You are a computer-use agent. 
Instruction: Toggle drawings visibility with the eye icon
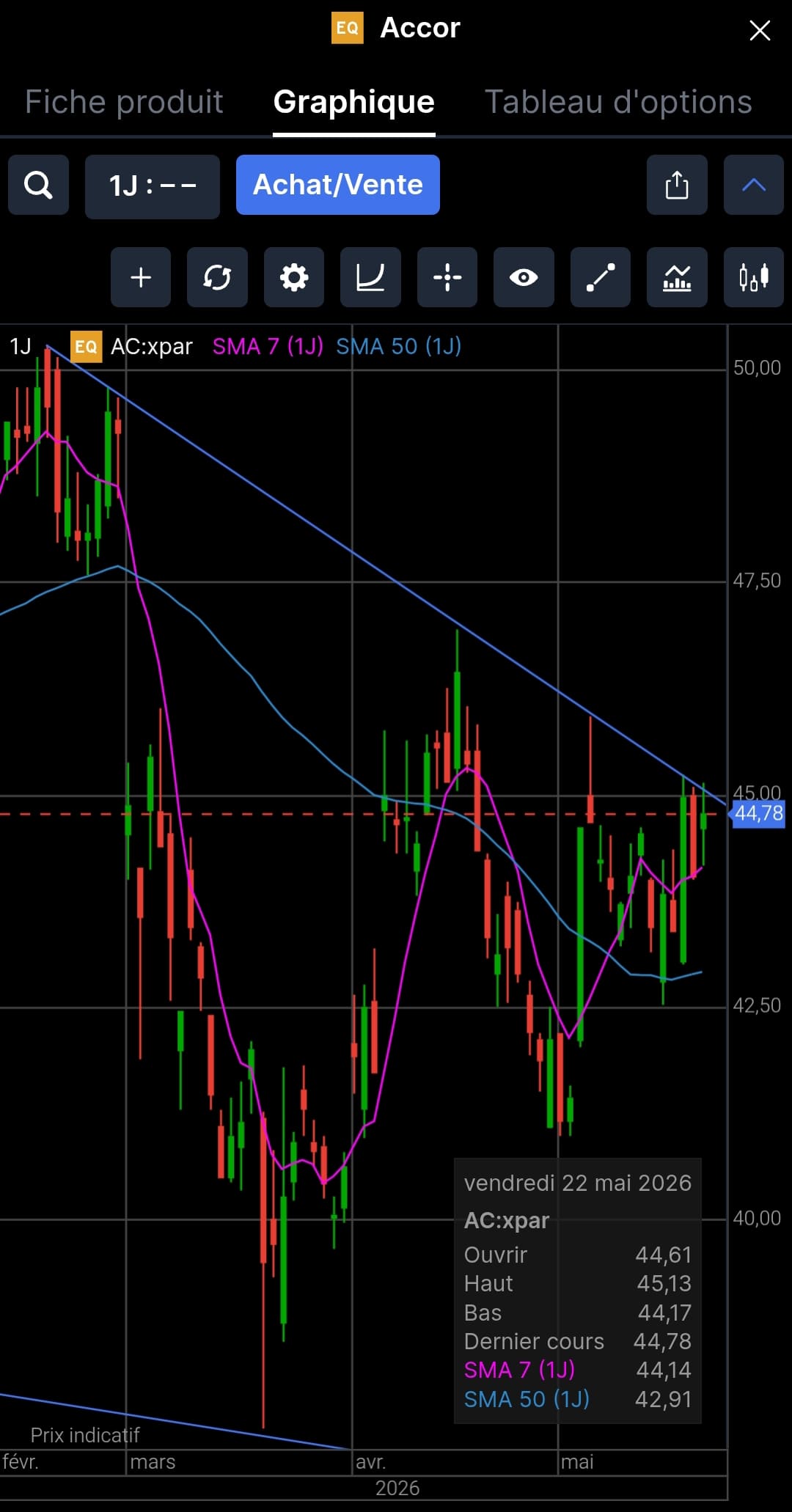click(524, 277)
